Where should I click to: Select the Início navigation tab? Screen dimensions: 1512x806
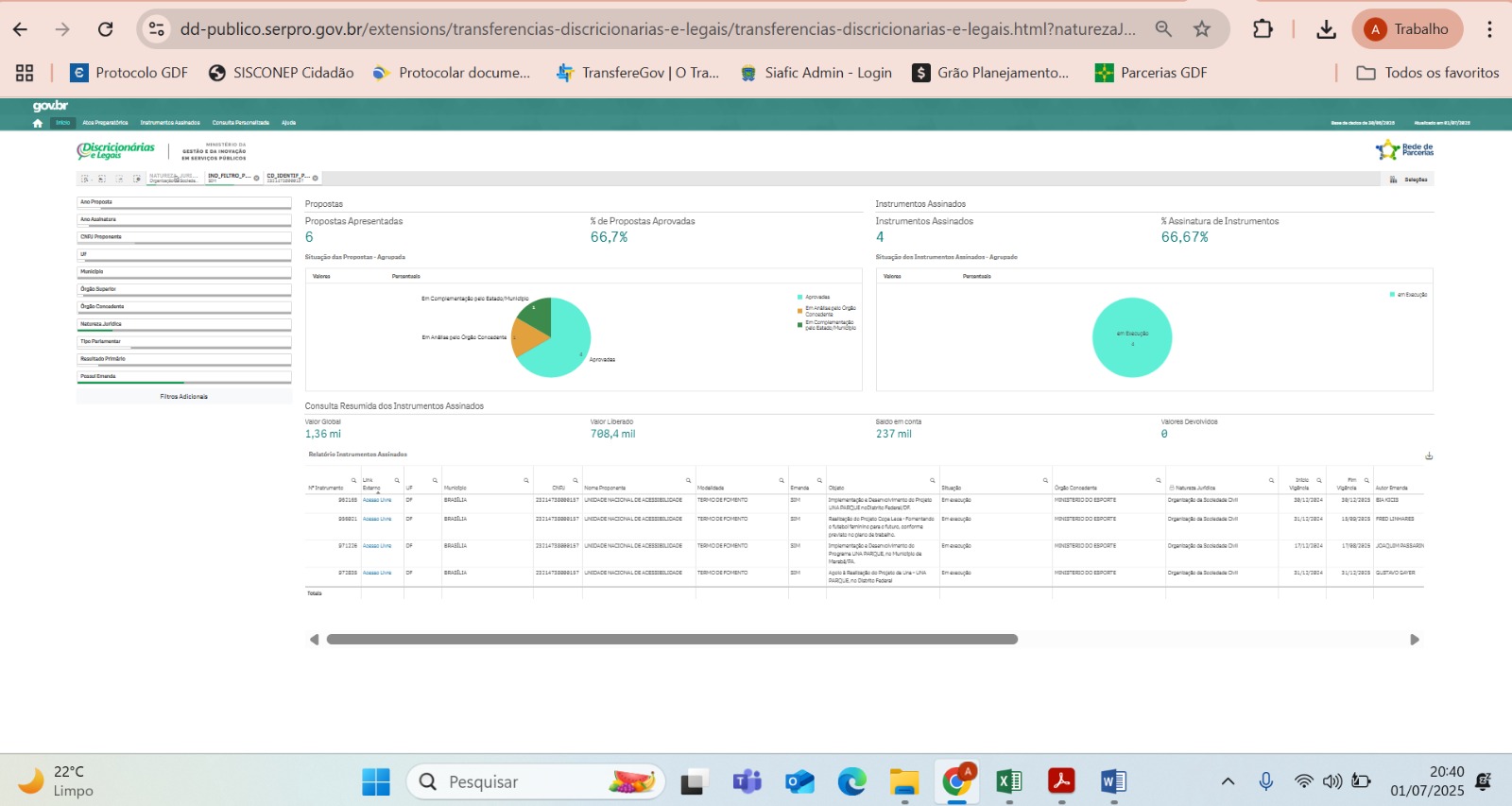[x=63, y=123]
